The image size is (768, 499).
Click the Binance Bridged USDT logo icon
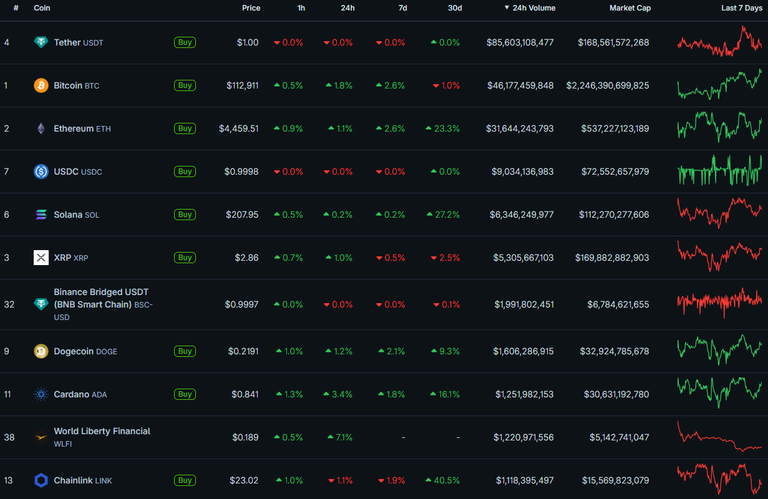pos(41,304)
